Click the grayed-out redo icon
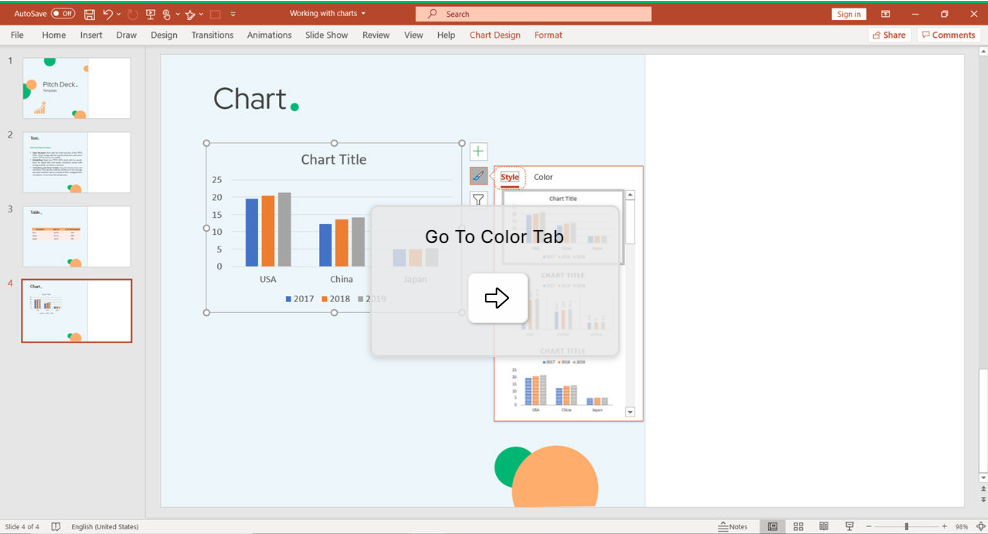Image resolution: width=988 pixels, height=534 pixels. click(132, 14)
